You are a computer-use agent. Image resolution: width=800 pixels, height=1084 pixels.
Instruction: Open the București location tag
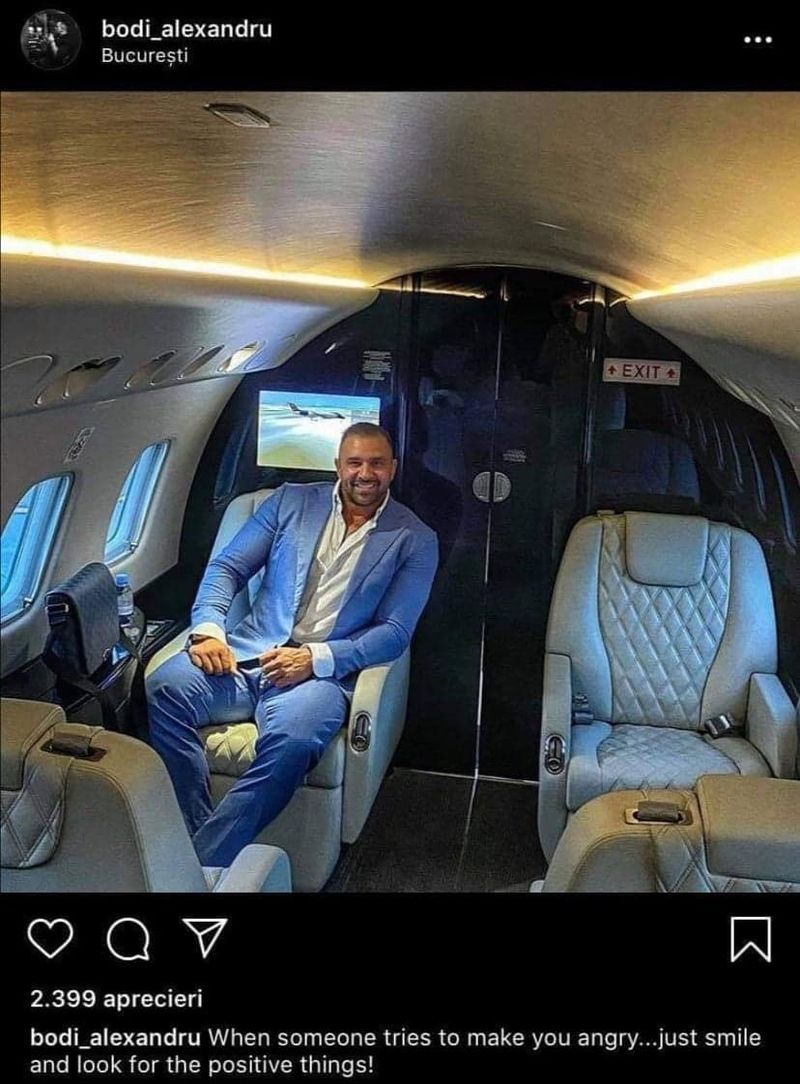pyautogui.click(x=145, y=56)
